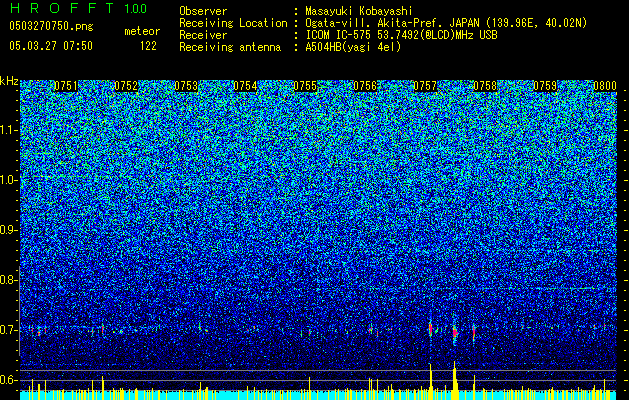Click the 0757 time marker
Screen dimensions: 629x400
[x=425, y=86]
